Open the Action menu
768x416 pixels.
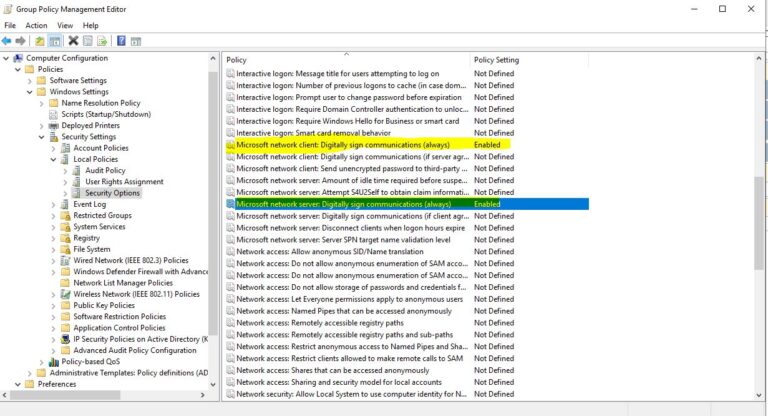coord(36,25)
